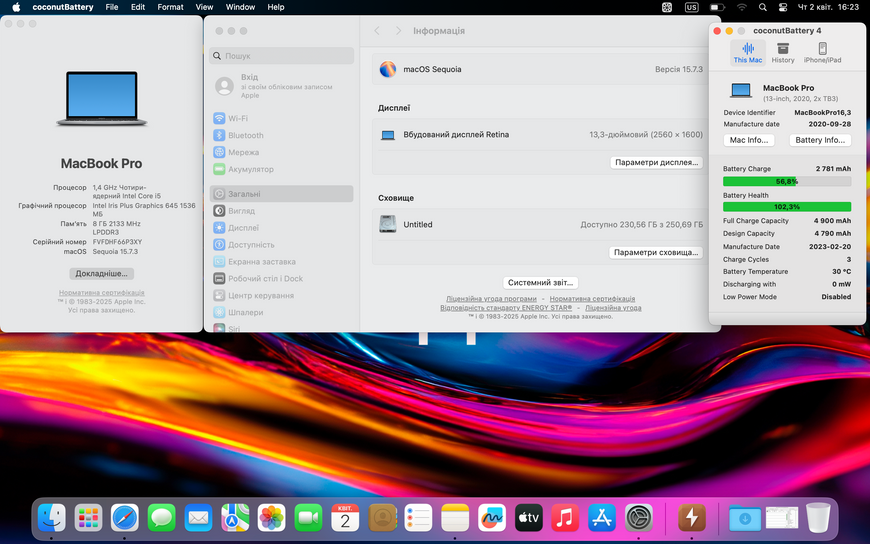This screenshot has width=870, height=544.
Task: Select Центр керування in Settings sidebar
Action: click(x=282, y=295)
